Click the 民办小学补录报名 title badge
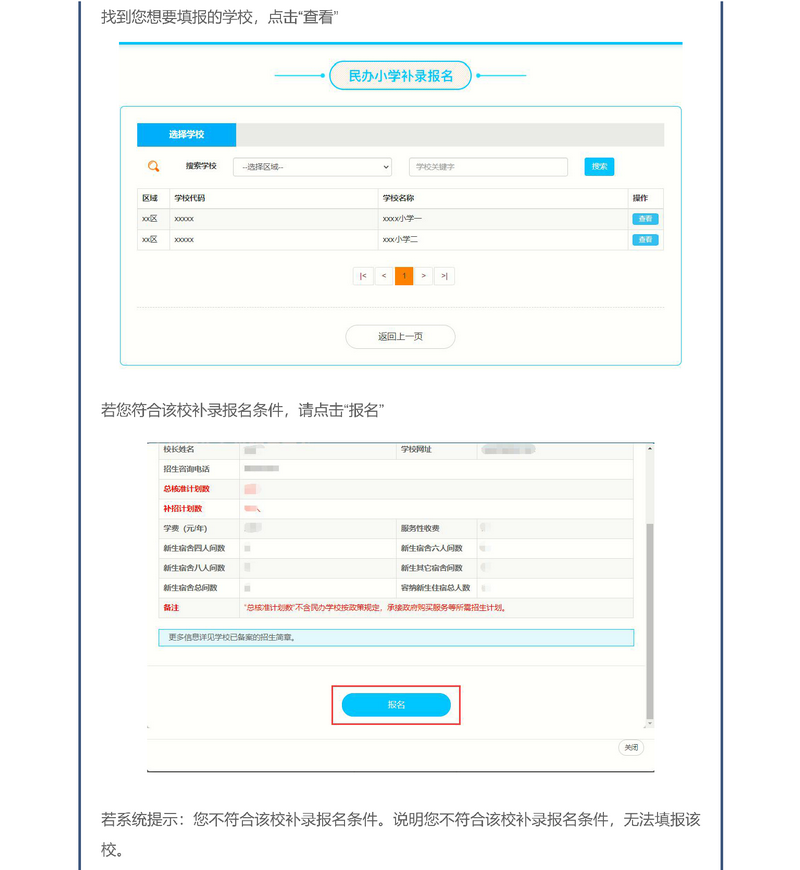This screenshot has width=800, height=870. (400, 76)
